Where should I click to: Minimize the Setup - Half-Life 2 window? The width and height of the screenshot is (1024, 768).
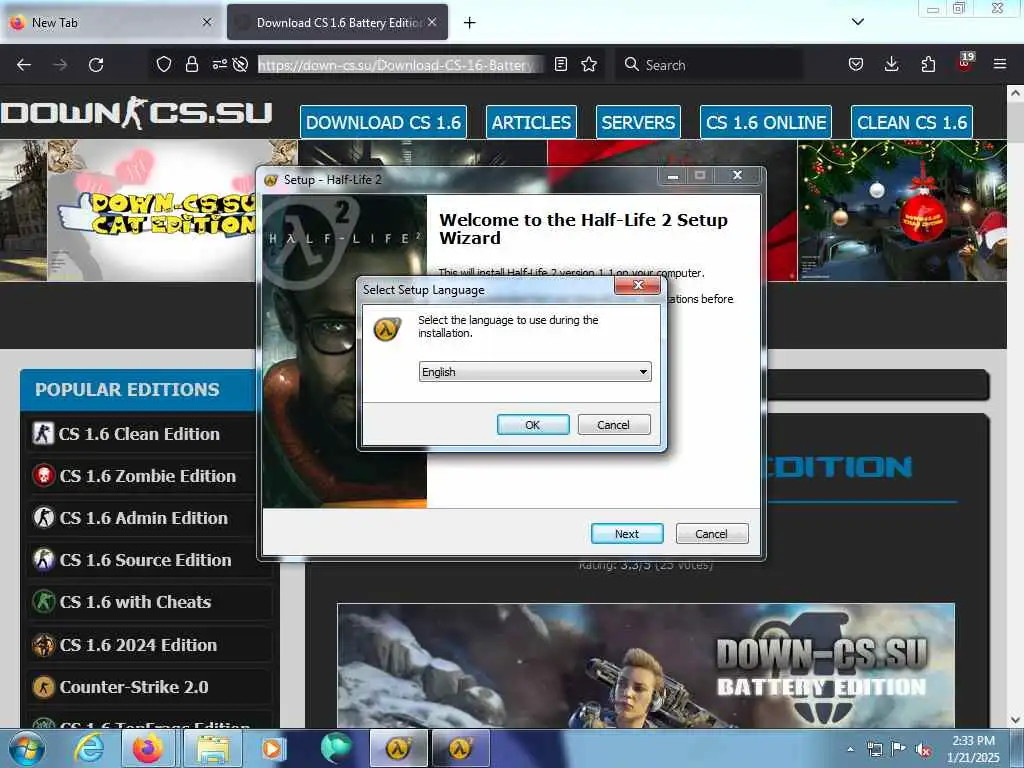click(x=673, y=176)
